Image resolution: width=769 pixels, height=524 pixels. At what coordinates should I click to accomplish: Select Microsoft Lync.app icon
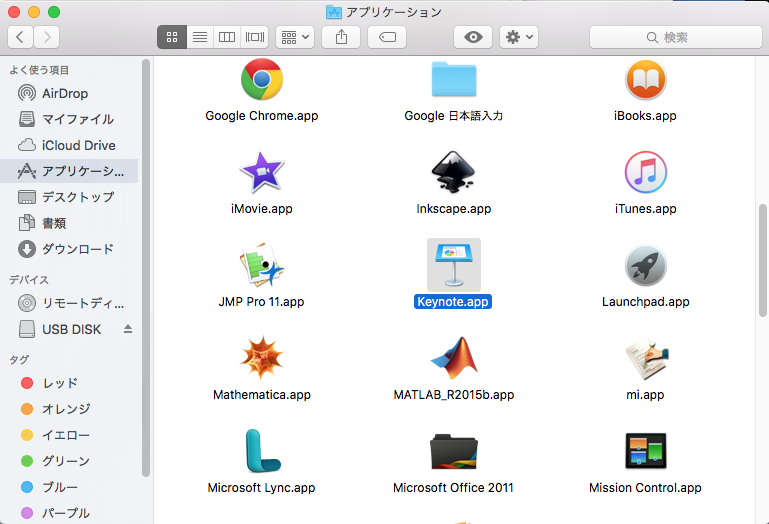(x=261, y=450)
